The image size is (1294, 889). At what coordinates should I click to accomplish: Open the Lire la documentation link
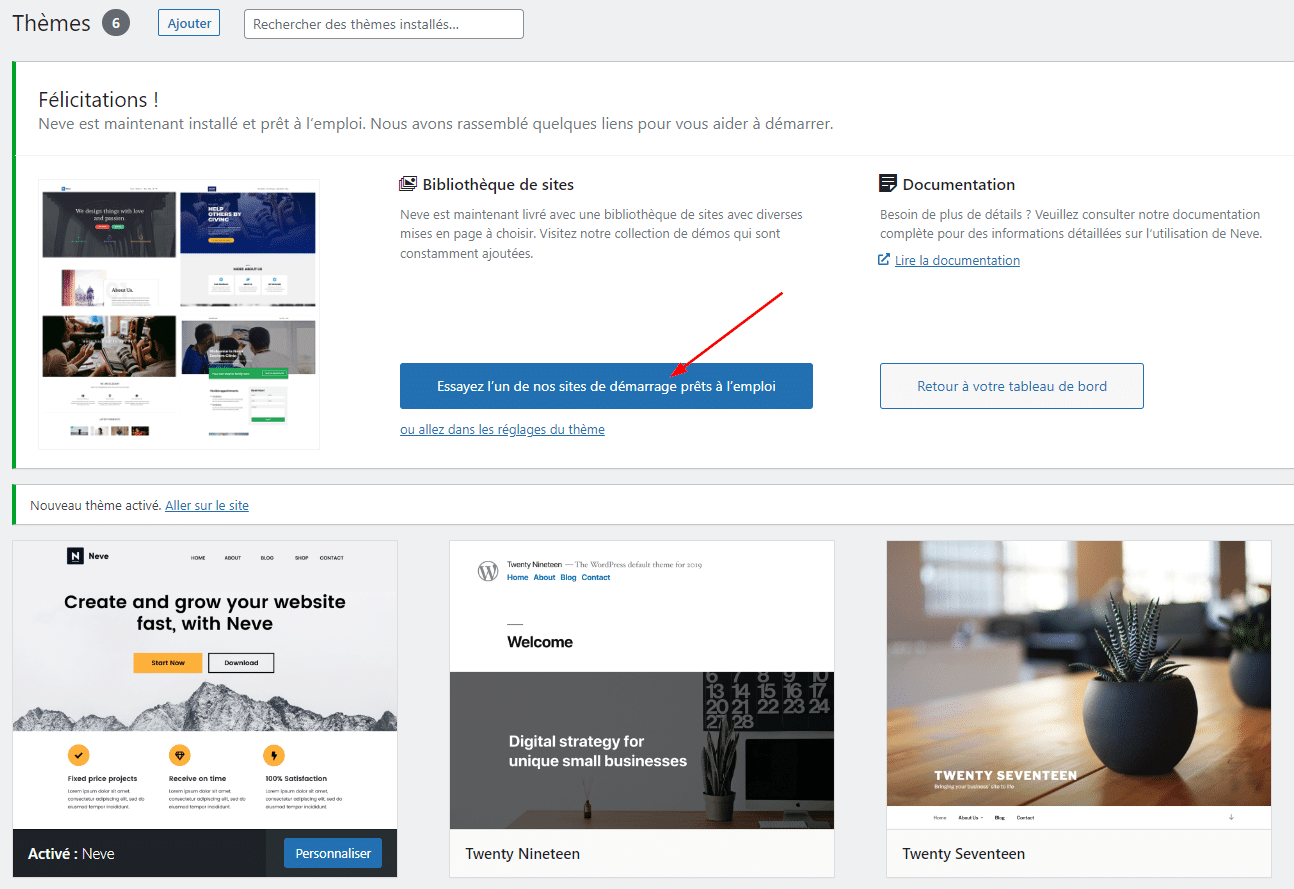[x=957, y=260]
